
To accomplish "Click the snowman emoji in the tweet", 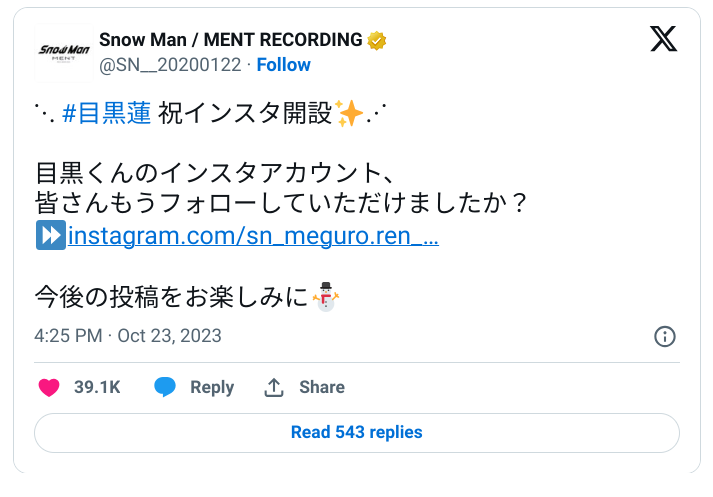I will 326,296.
